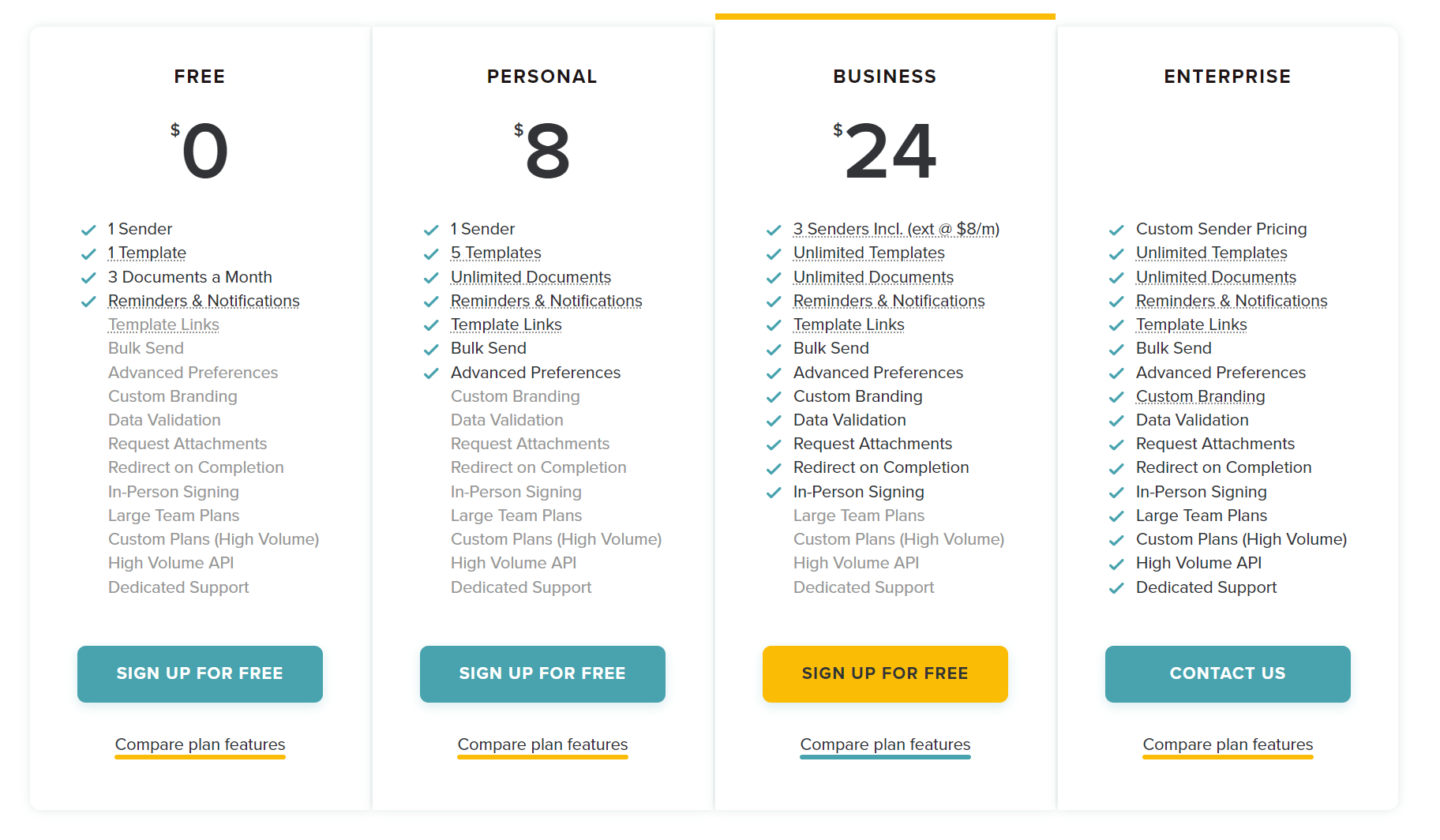Select the FREE plan heading
1440x840 pixels.
point(199,76)
